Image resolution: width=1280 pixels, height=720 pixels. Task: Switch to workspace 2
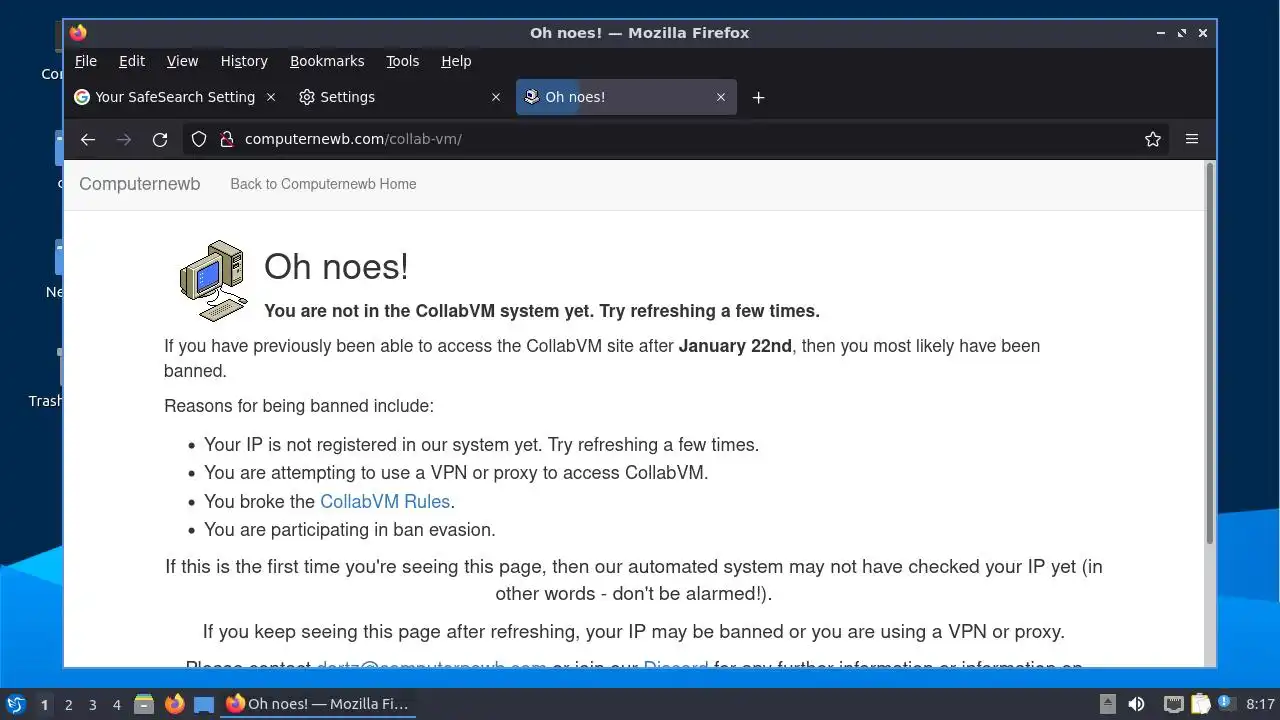click(69, 704)
